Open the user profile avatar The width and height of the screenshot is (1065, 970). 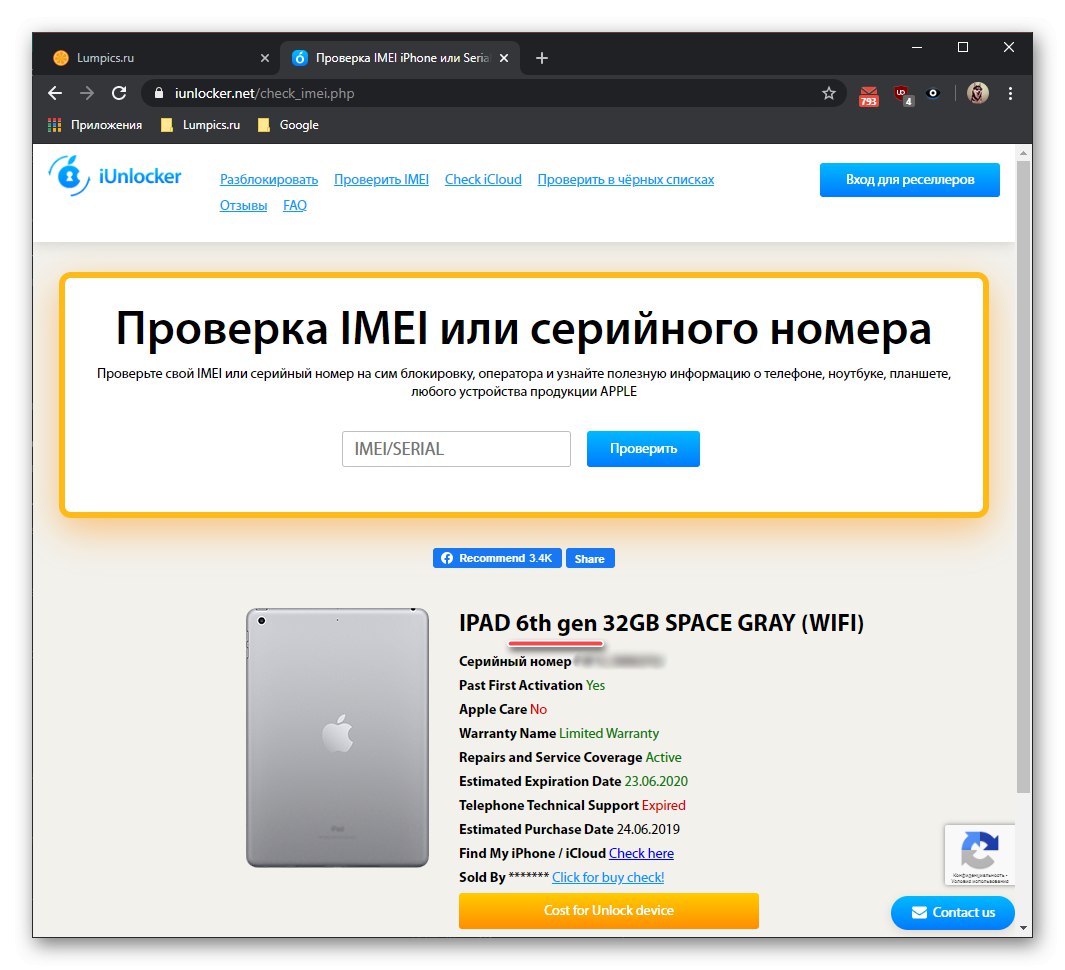click(977, 94)
